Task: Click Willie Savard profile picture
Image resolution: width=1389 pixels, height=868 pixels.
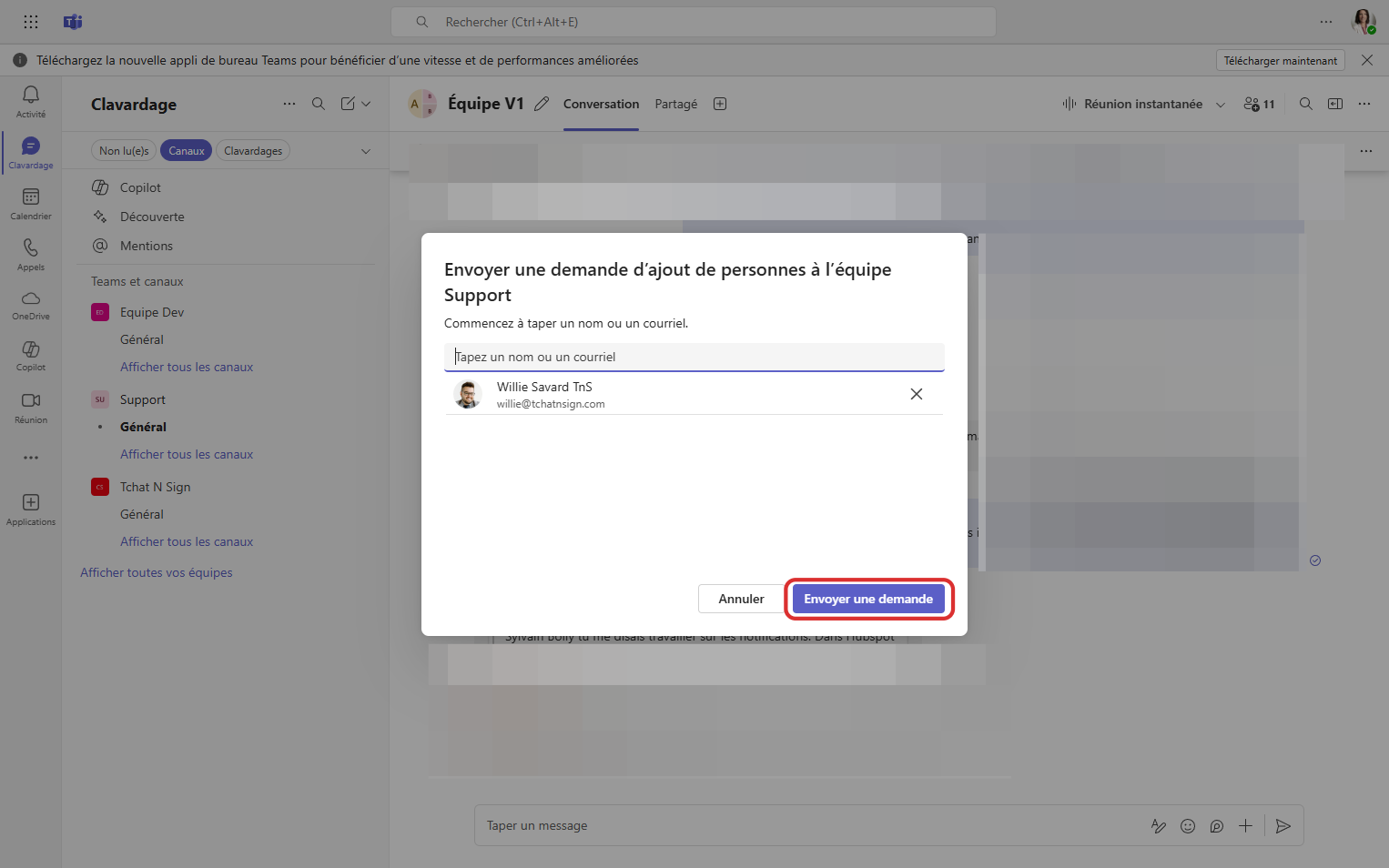Action: click(x=468, y=395)
